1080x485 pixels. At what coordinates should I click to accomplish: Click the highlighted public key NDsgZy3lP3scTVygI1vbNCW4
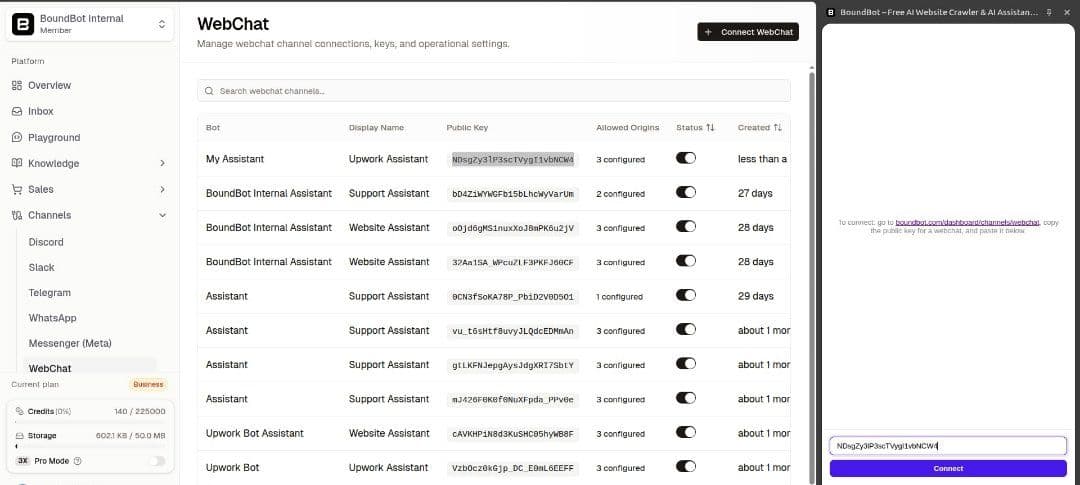512,160
